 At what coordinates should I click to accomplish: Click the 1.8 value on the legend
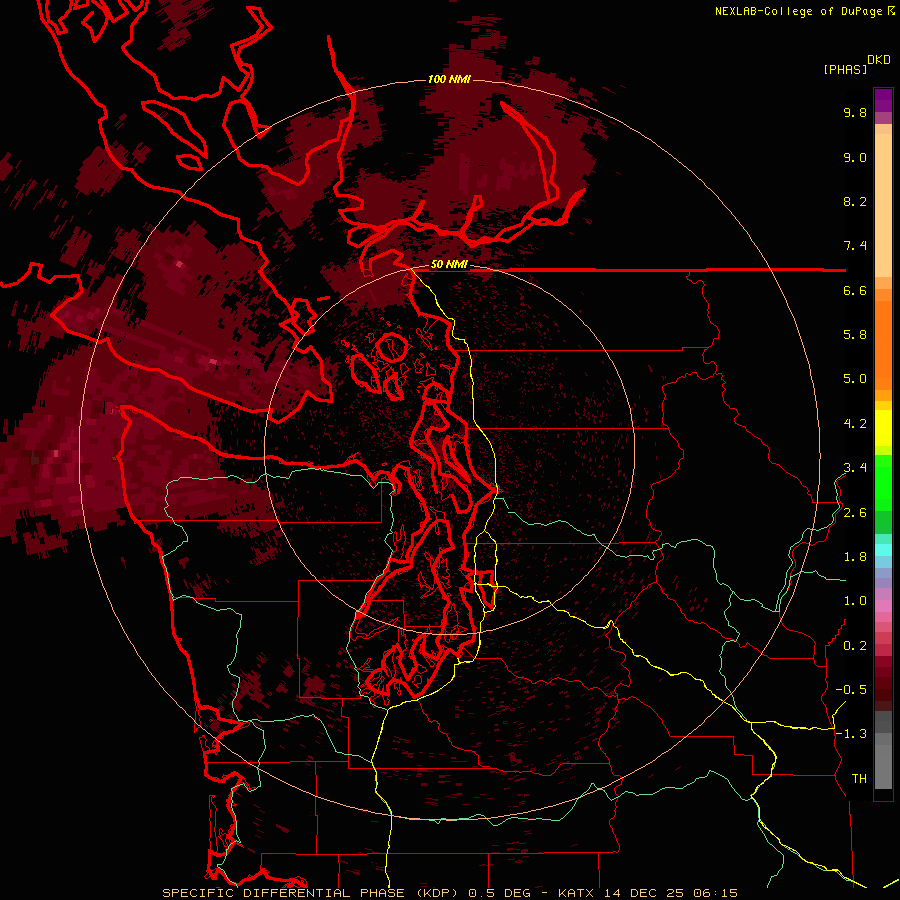855,557
